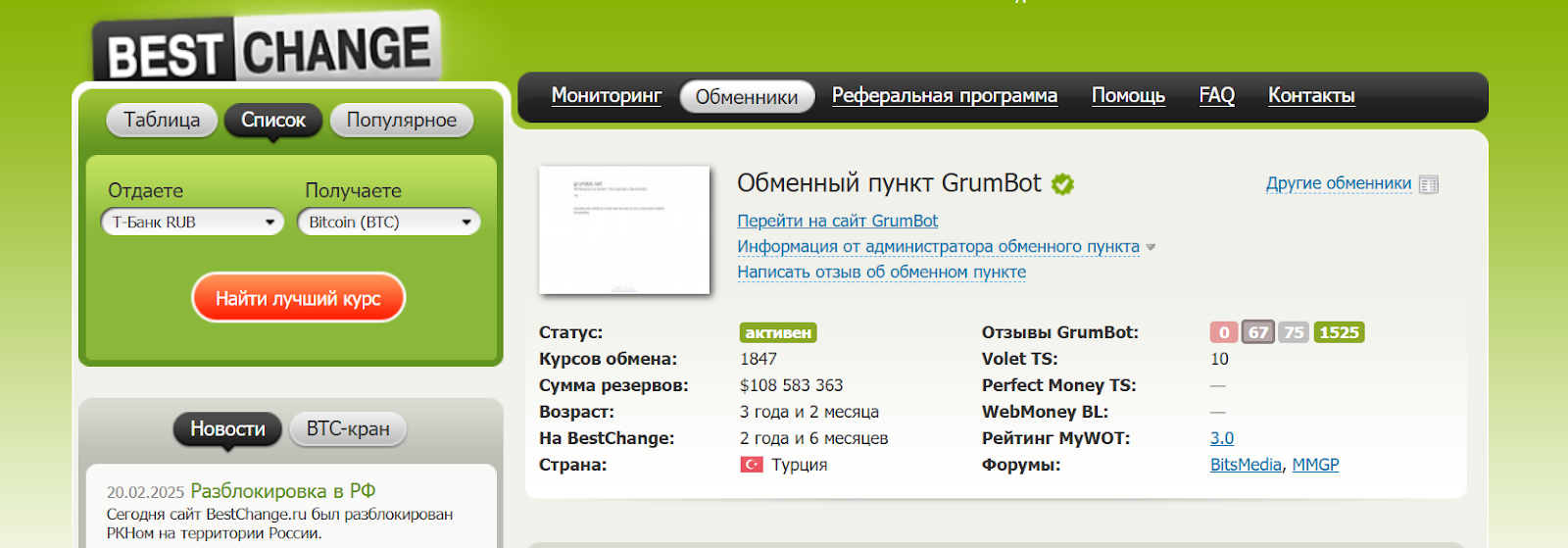
Task: Open Контакты in the navigation bar
Action: [1311, 96]
